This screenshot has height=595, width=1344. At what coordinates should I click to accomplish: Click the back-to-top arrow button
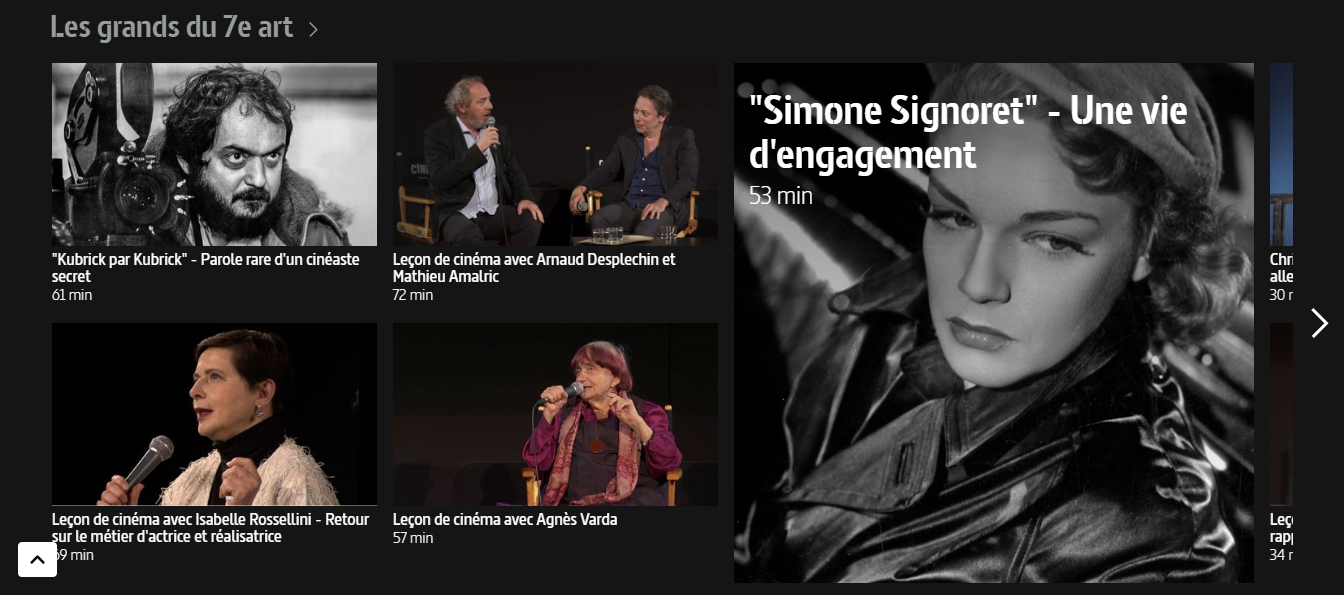[x=37, y=560]
